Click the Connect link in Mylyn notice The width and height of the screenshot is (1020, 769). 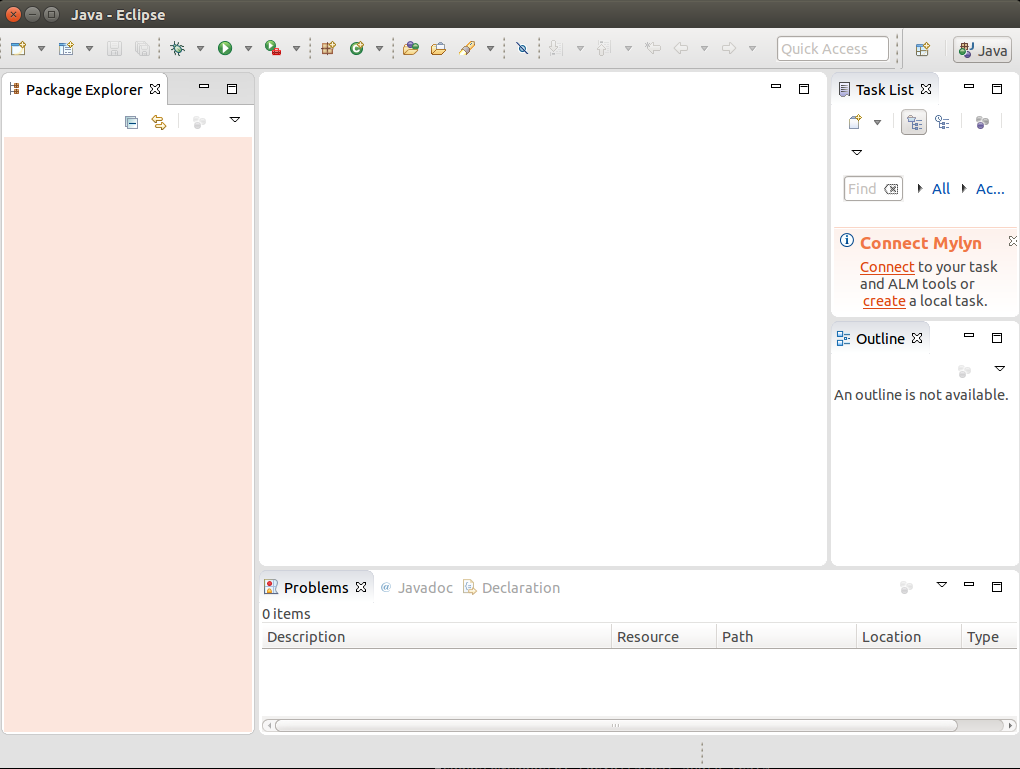pos(887,267)
